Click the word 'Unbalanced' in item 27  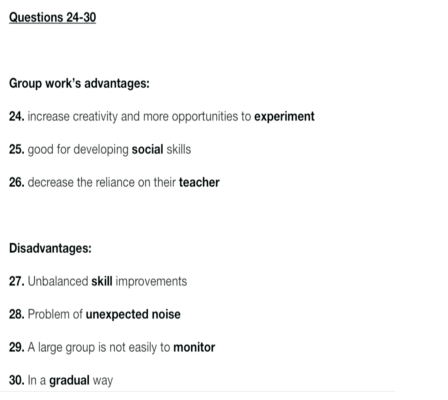pyautogui.click(x=58, y=281)
